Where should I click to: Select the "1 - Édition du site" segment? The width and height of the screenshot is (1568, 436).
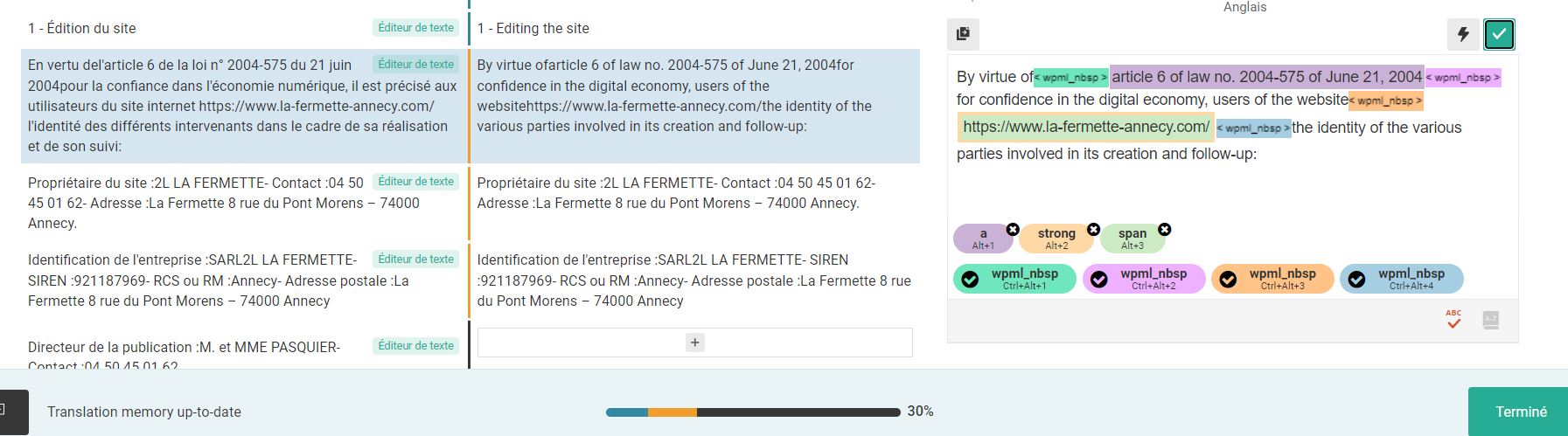tap(82, 28)
